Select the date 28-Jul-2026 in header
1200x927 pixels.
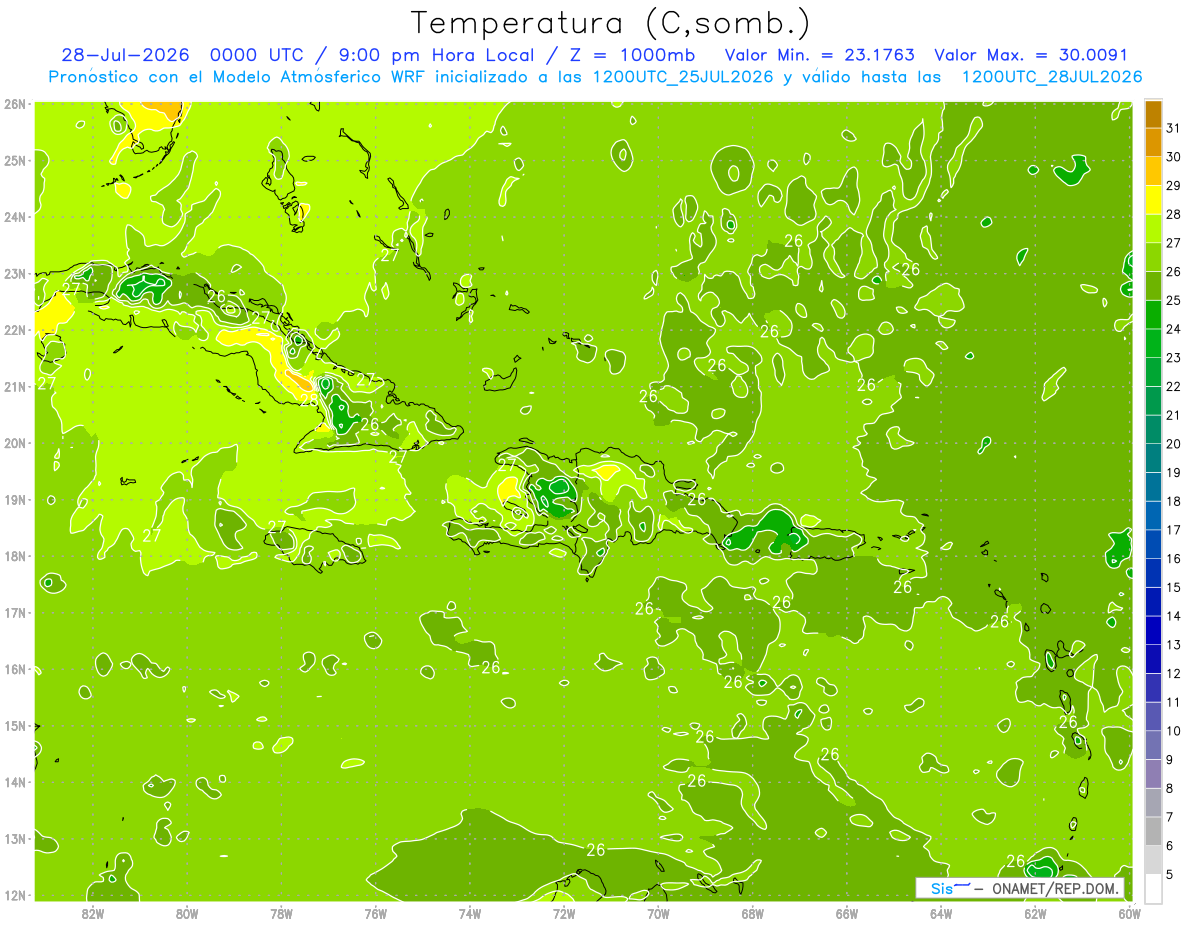(125, 55)
